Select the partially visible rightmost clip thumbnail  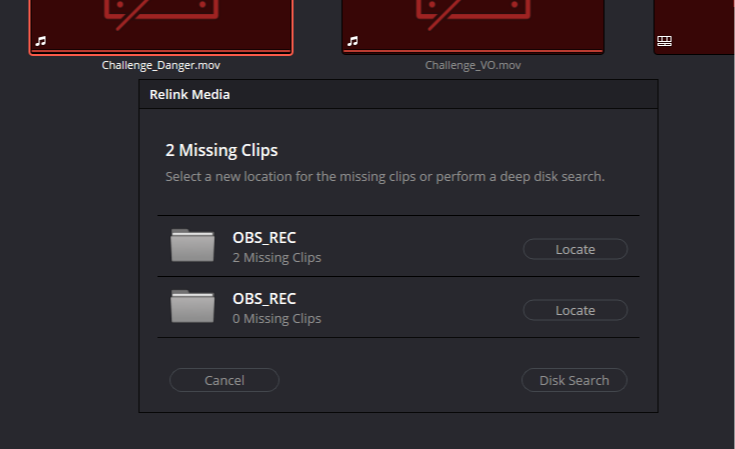(x=694, y=25)
